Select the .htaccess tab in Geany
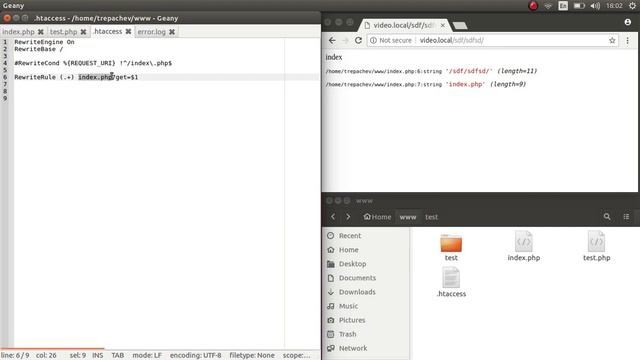This screenshot has height=360, width=640. [x=108, y=31]
